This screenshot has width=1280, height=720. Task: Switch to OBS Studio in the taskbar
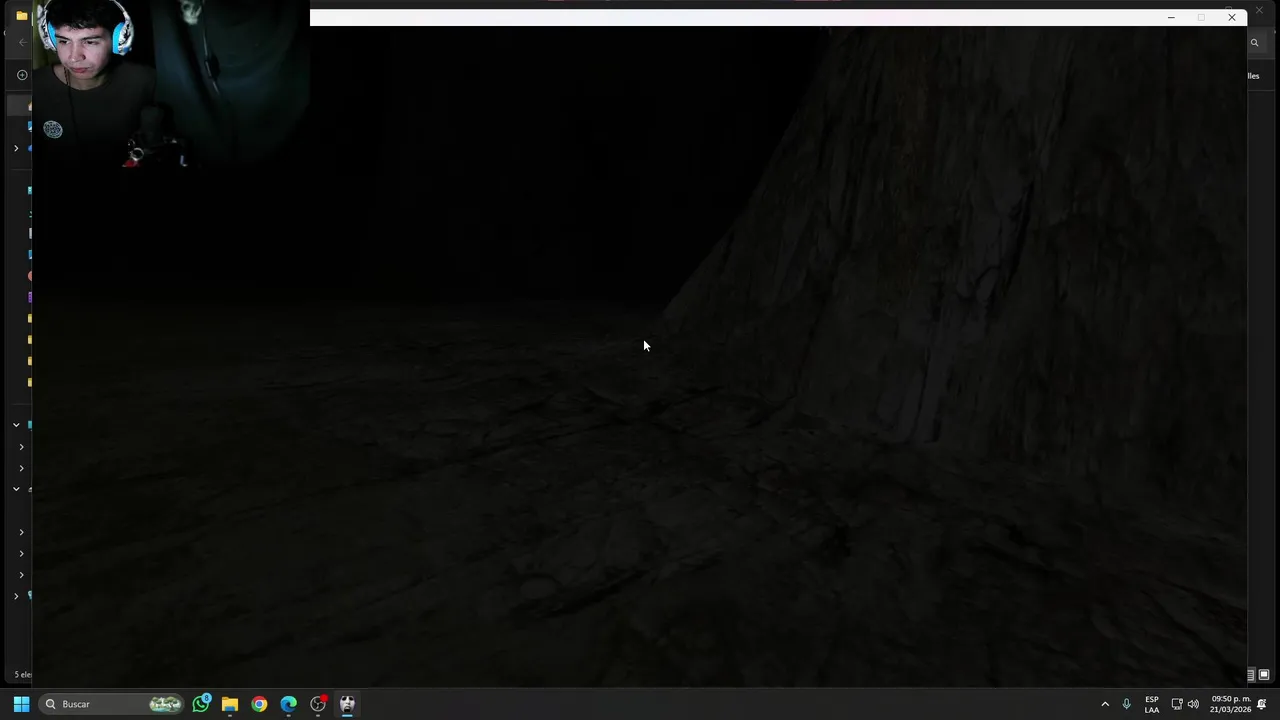pos(318,704)
